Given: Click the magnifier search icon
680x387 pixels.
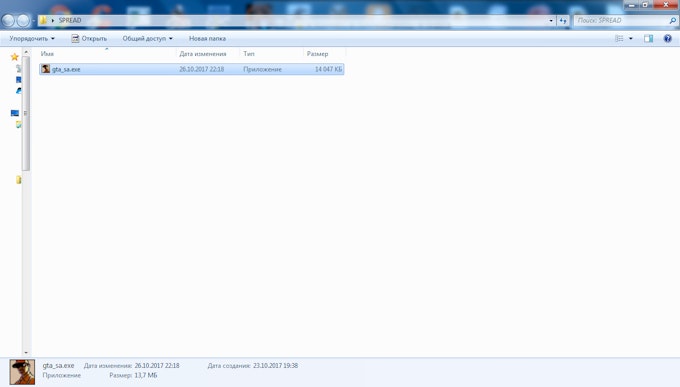Looking at the screenshot, I should coord(673,20).
